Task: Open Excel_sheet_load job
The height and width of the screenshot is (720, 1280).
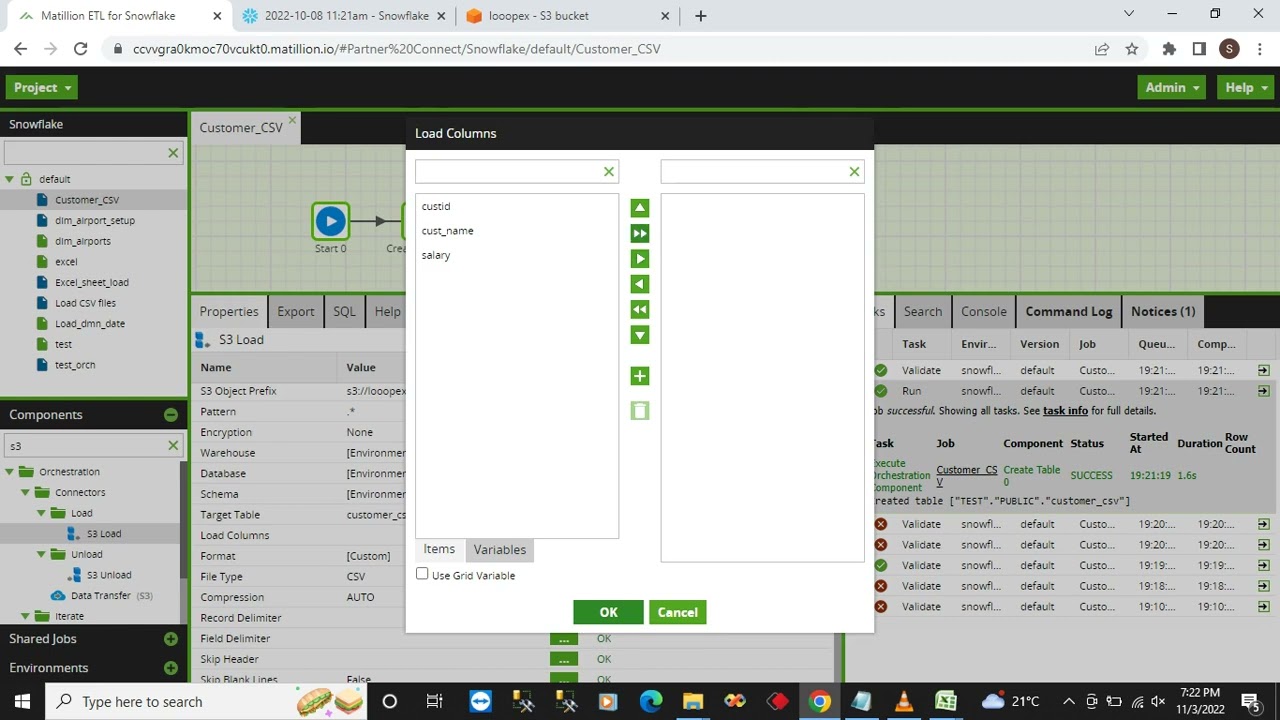Action: (x=92, y=283)
